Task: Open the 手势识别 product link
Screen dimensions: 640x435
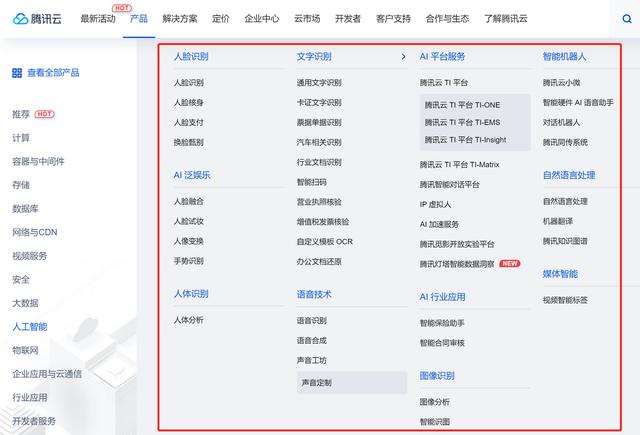Action: 189,261
